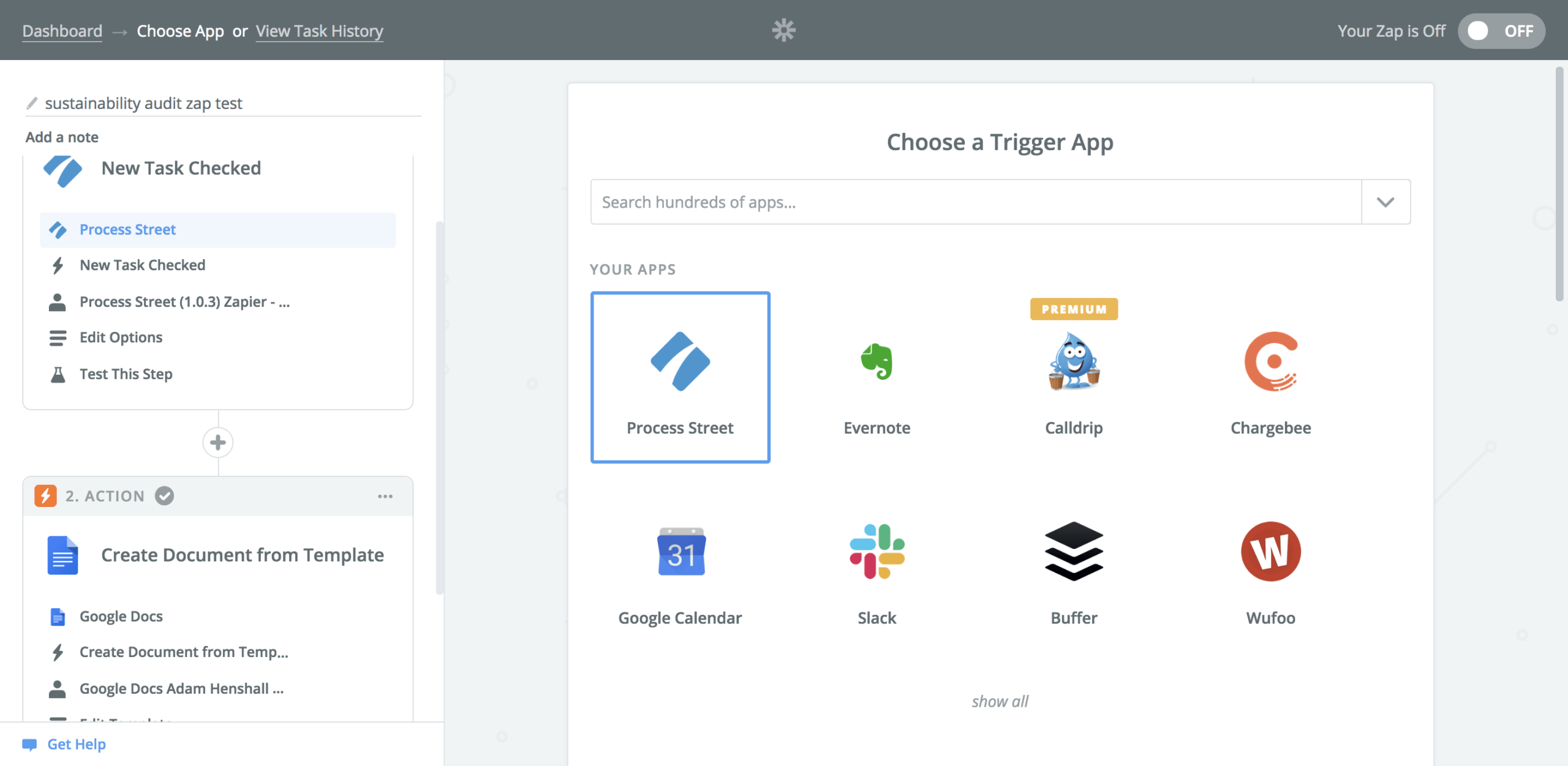The width and height of the screenshot is (1568, 766).
Task: Open the Dashboard link
Action: (x=62, y=29)
